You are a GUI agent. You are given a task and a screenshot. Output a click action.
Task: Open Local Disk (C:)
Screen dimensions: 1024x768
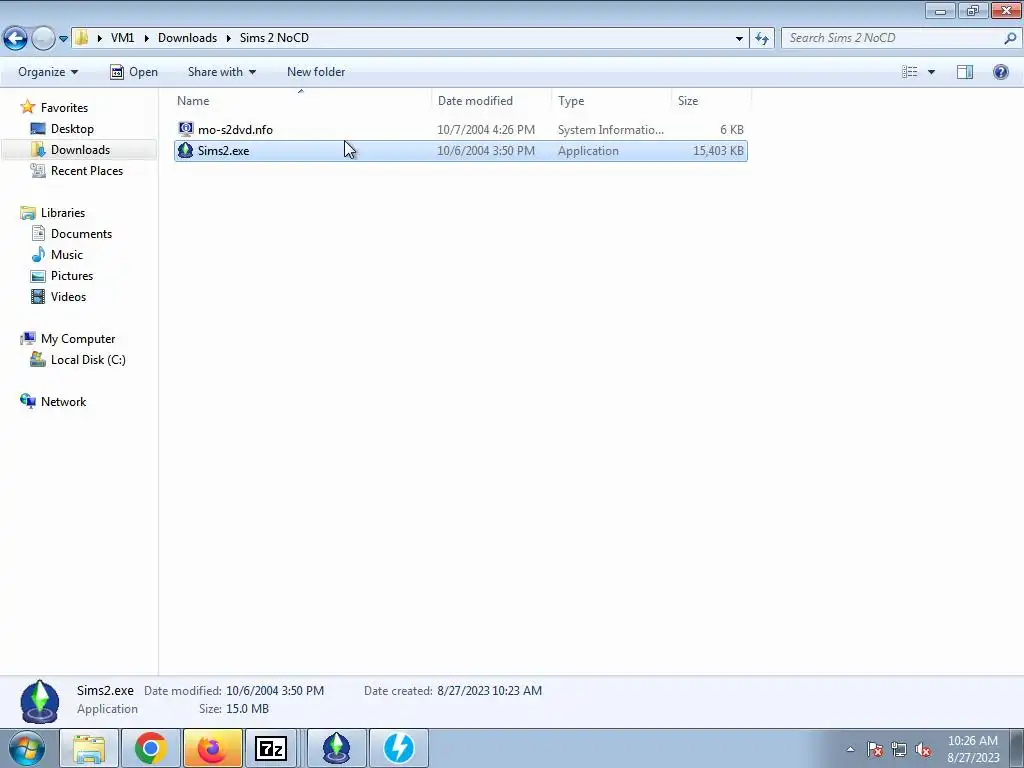tap(88, 360)
